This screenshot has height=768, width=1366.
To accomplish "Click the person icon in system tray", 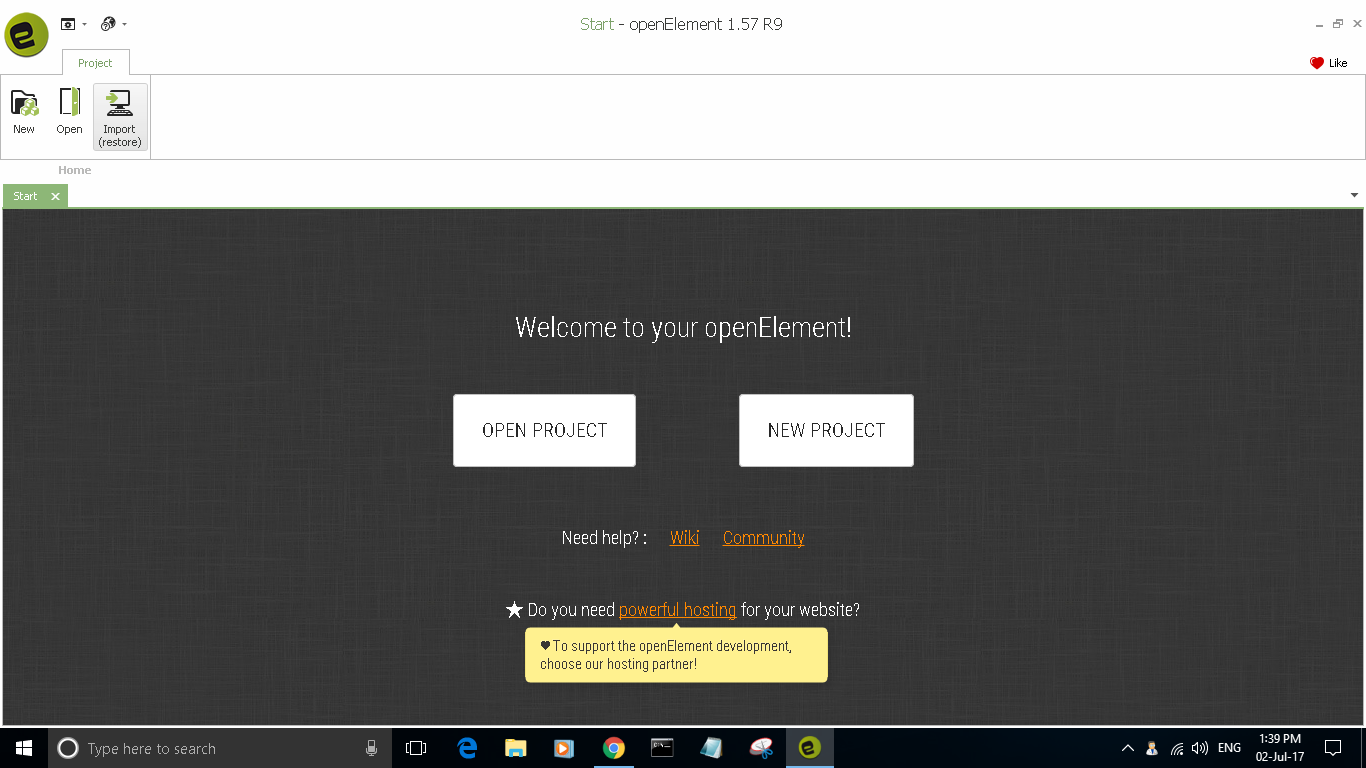I will (x=1152, y=748).
